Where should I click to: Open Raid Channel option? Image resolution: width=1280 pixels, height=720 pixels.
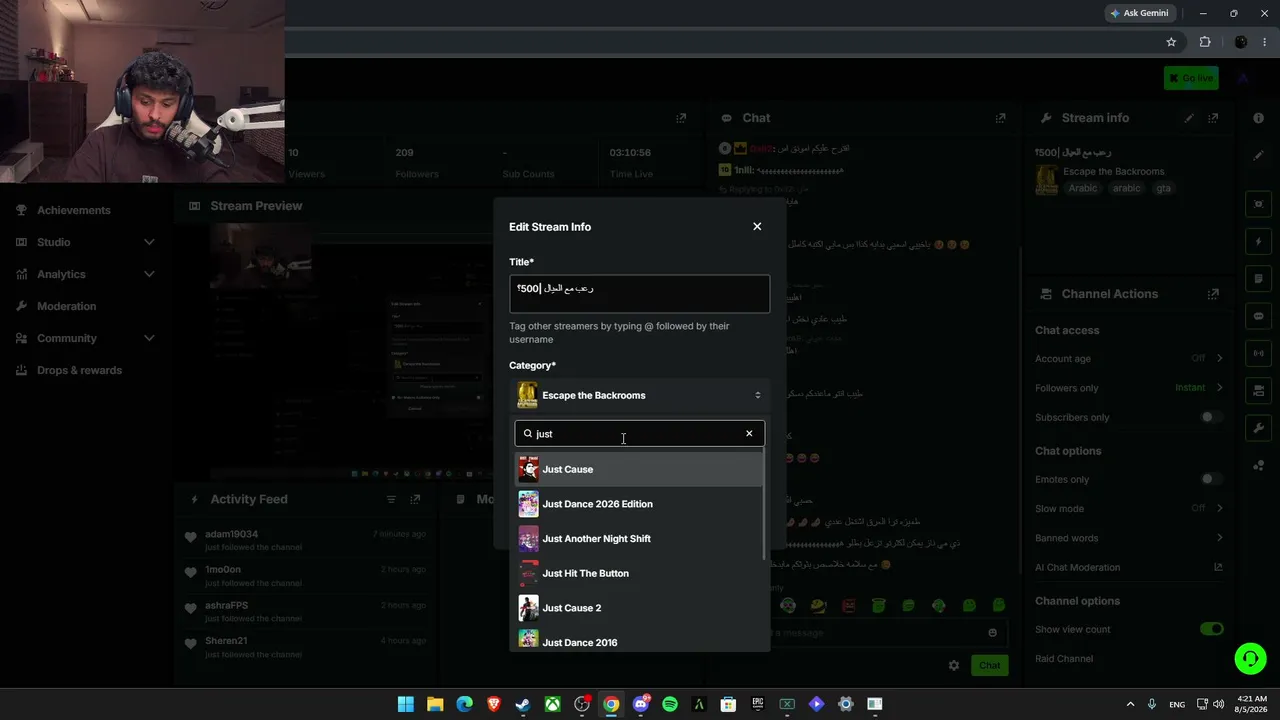click(1064, 659)
